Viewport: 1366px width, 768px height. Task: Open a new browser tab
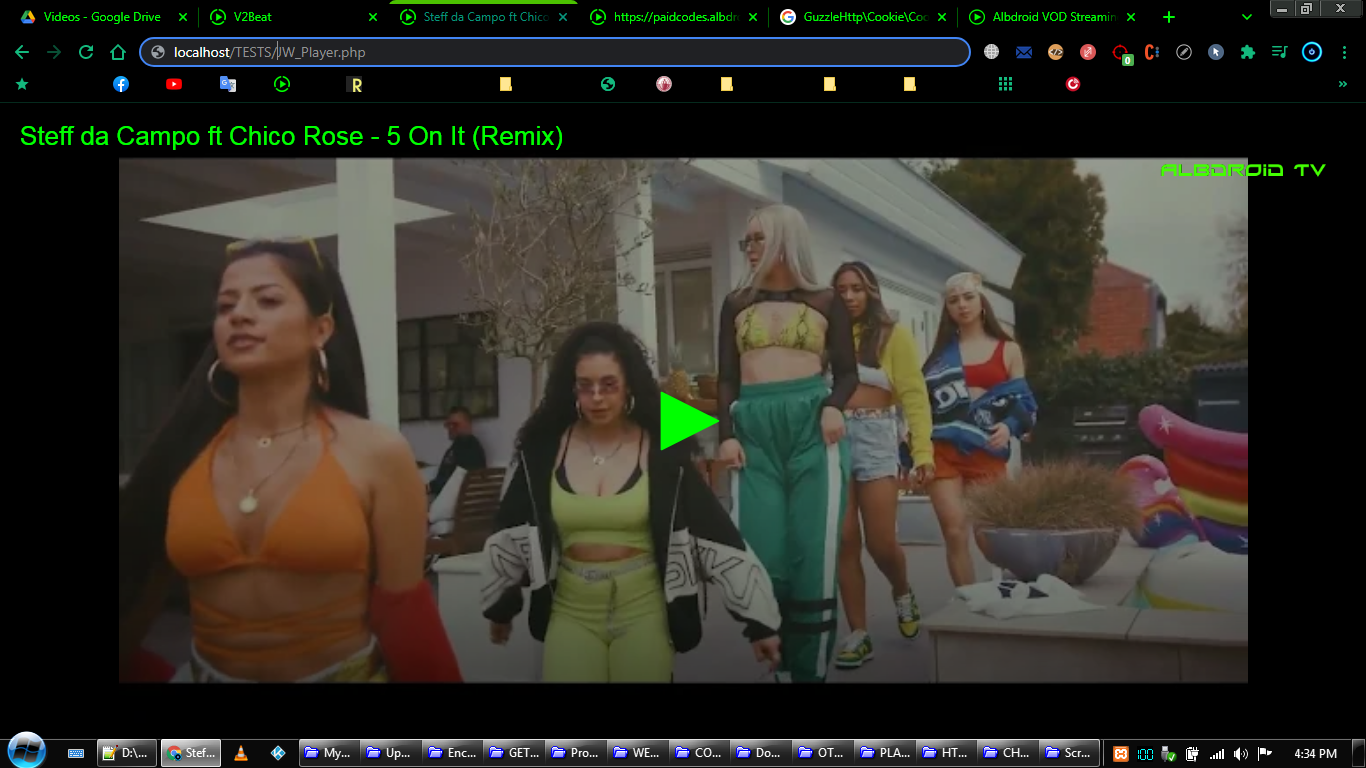(1169, 17)
